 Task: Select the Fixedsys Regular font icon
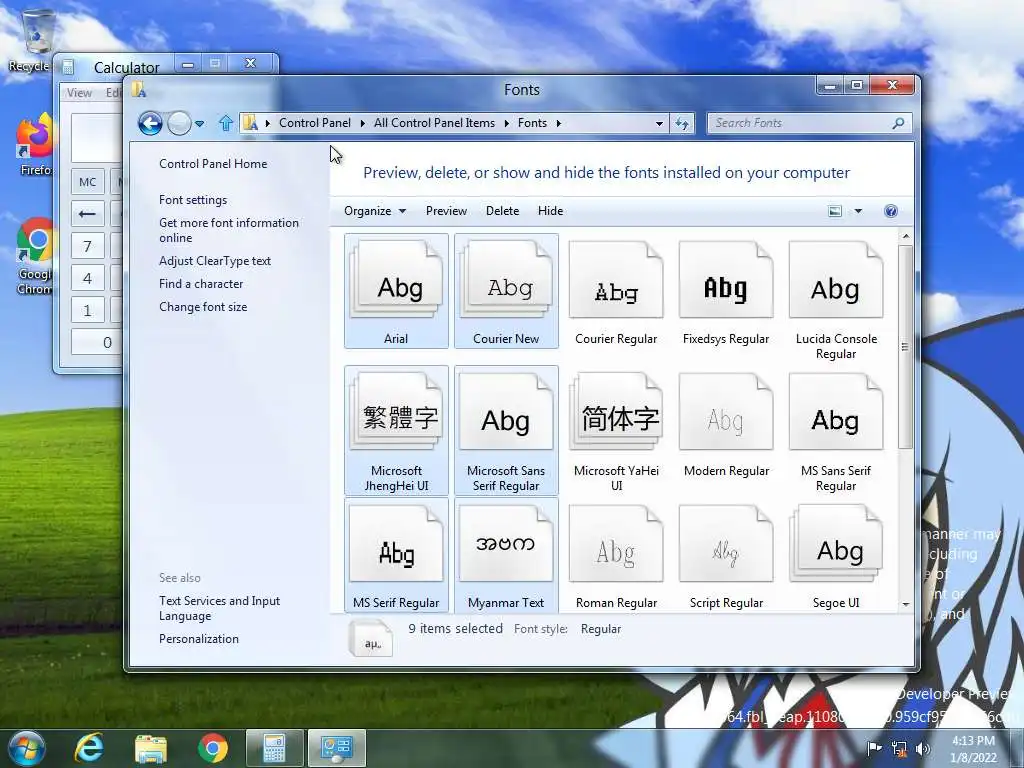click(726, 280)
